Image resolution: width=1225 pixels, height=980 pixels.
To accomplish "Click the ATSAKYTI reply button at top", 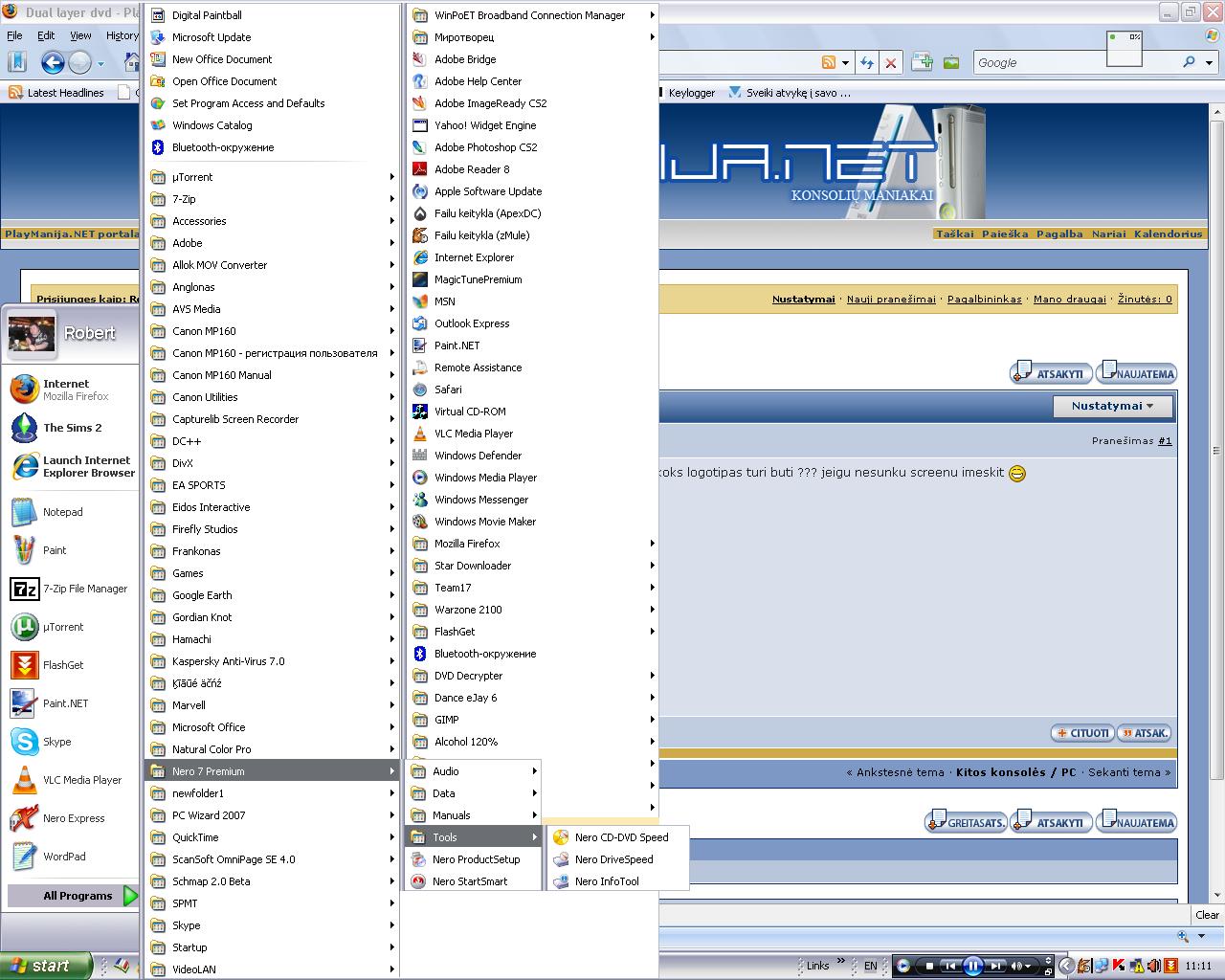I will (x=1051, y=373).
